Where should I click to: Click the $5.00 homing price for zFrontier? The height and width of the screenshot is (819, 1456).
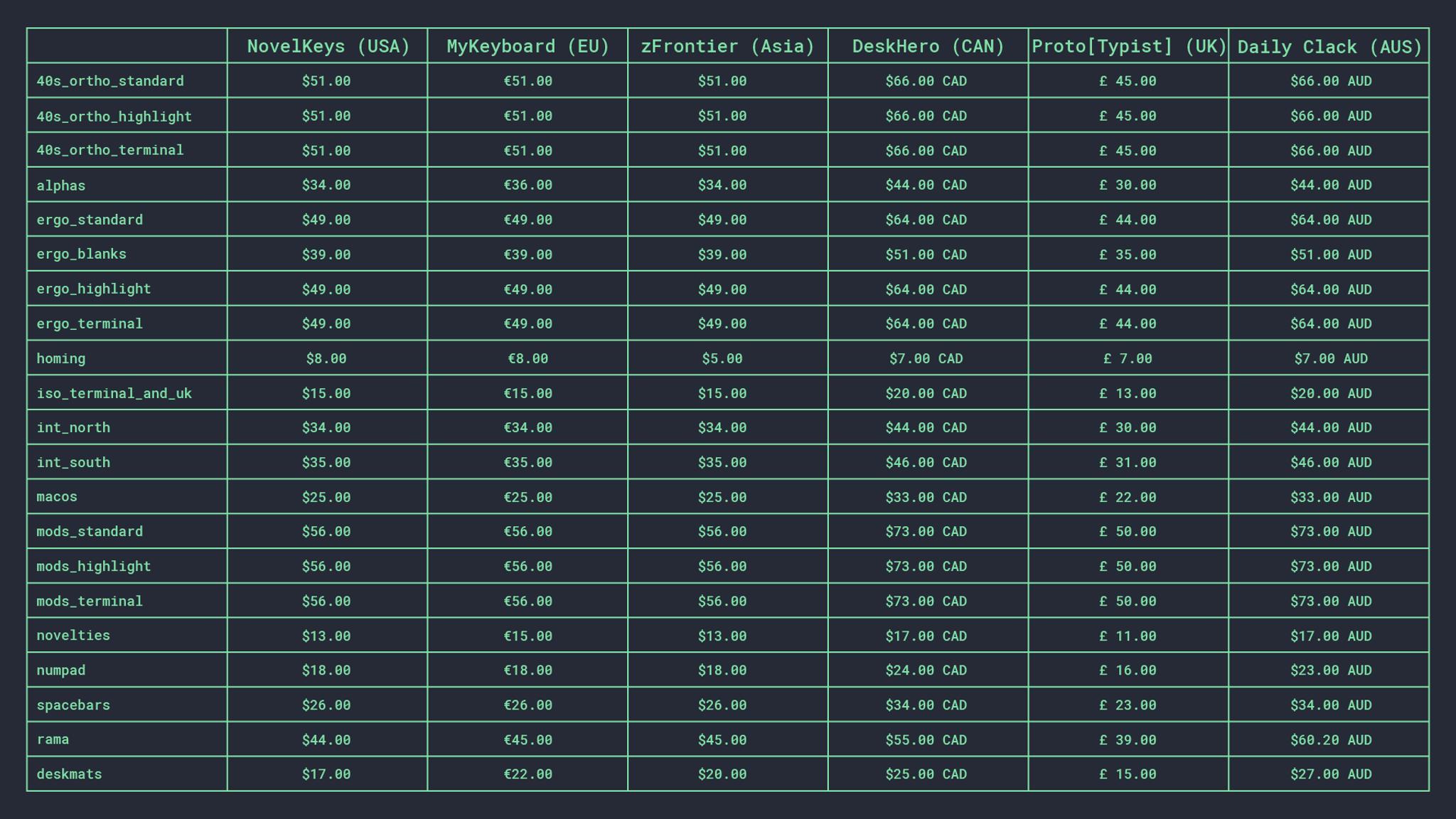[x=722, y=358]
